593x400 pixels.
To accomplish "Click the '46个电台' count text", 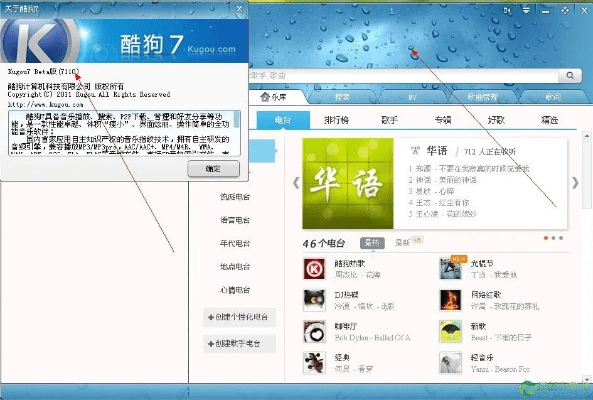I will (x=324, y=243).
